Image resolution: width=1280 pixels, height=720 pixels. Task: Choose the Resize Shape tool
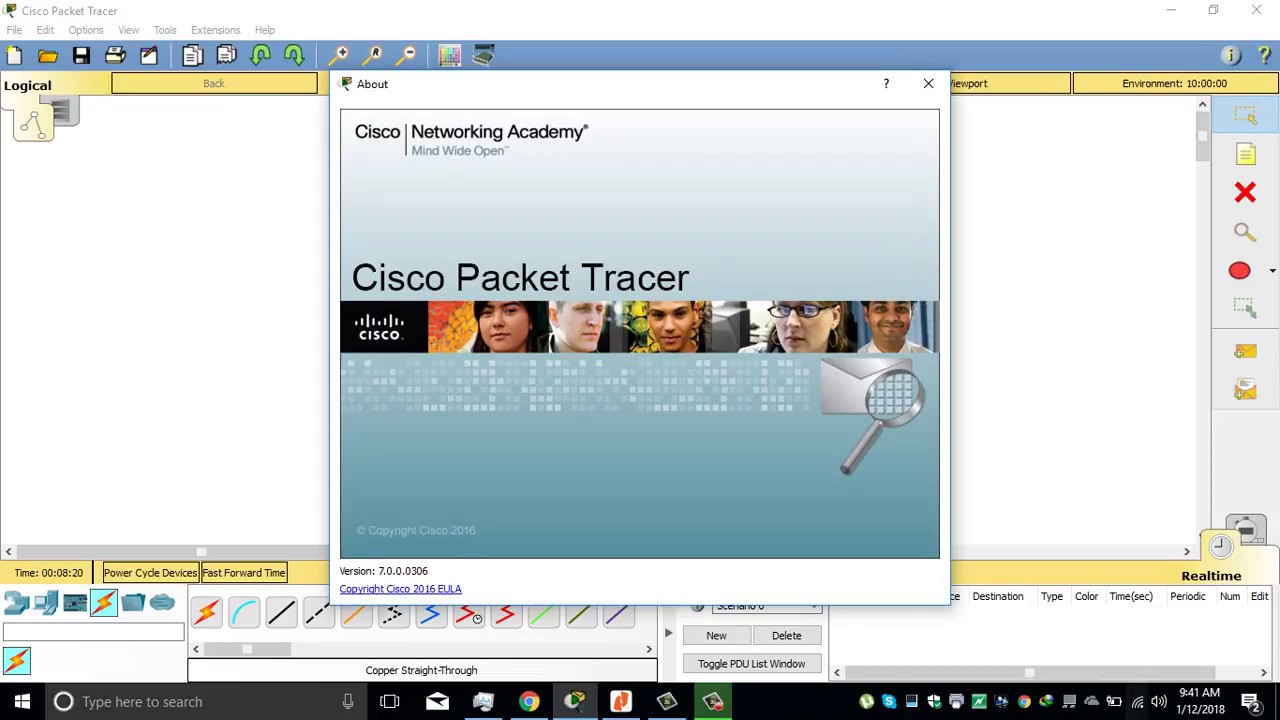tap(1245, 309)
